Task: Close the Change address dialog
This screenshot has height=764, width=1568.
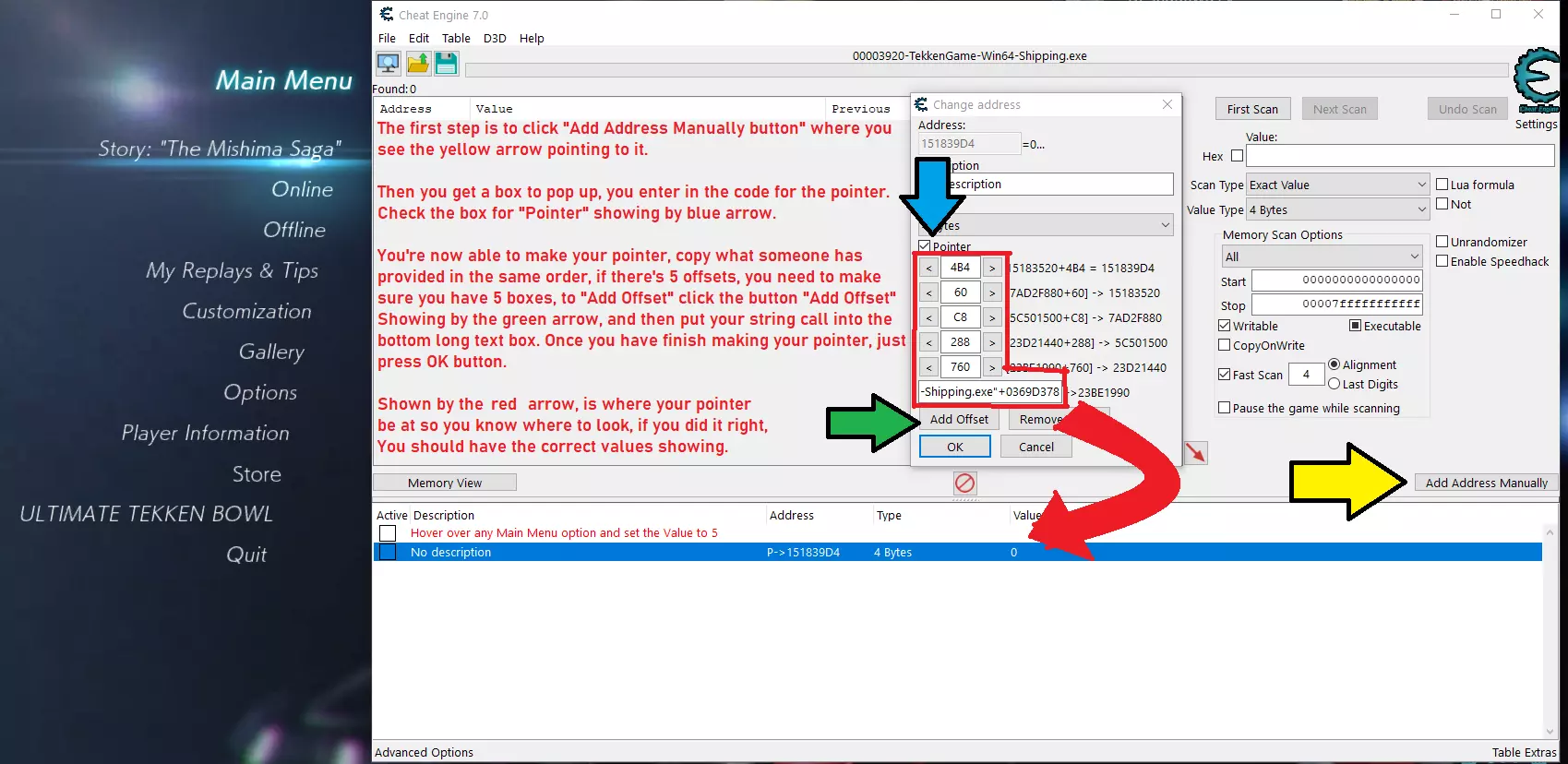Action: (1167, 104)
